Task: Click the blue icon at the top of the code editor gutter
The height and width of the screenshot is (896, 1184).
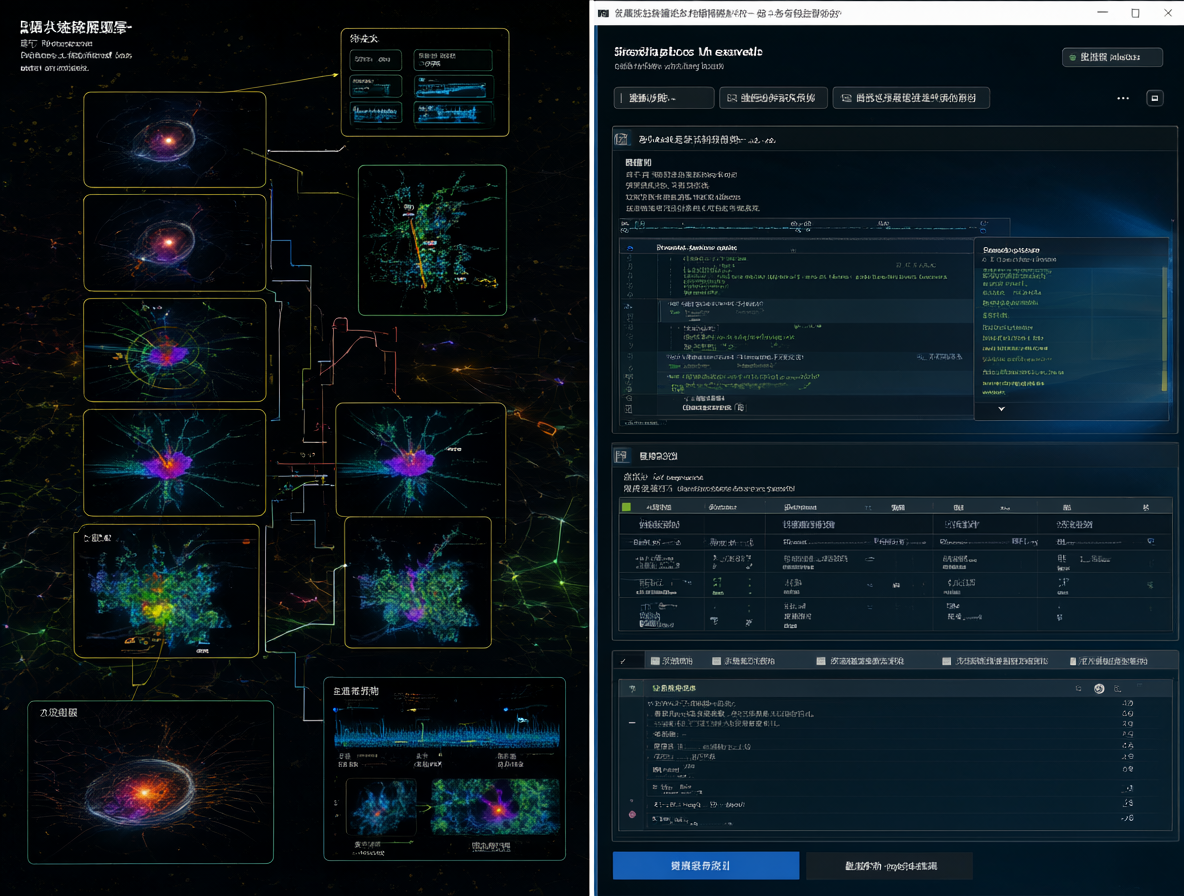Action: [x=630, y=248]
